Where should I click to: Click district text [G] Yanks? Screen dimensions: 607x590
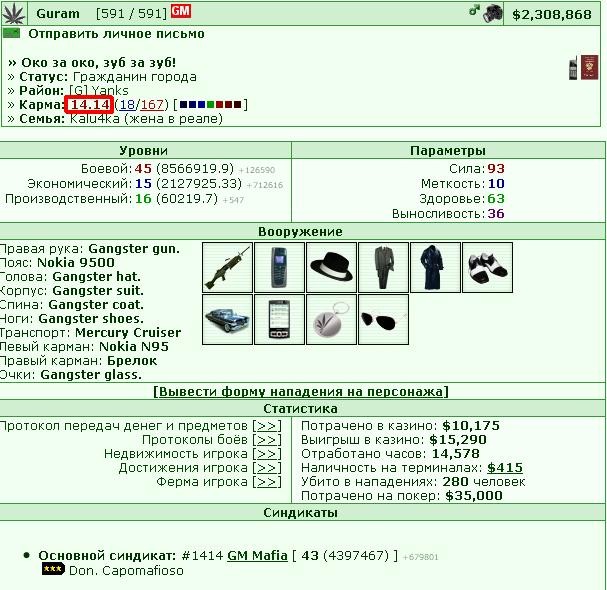click(x=99, y=91)
